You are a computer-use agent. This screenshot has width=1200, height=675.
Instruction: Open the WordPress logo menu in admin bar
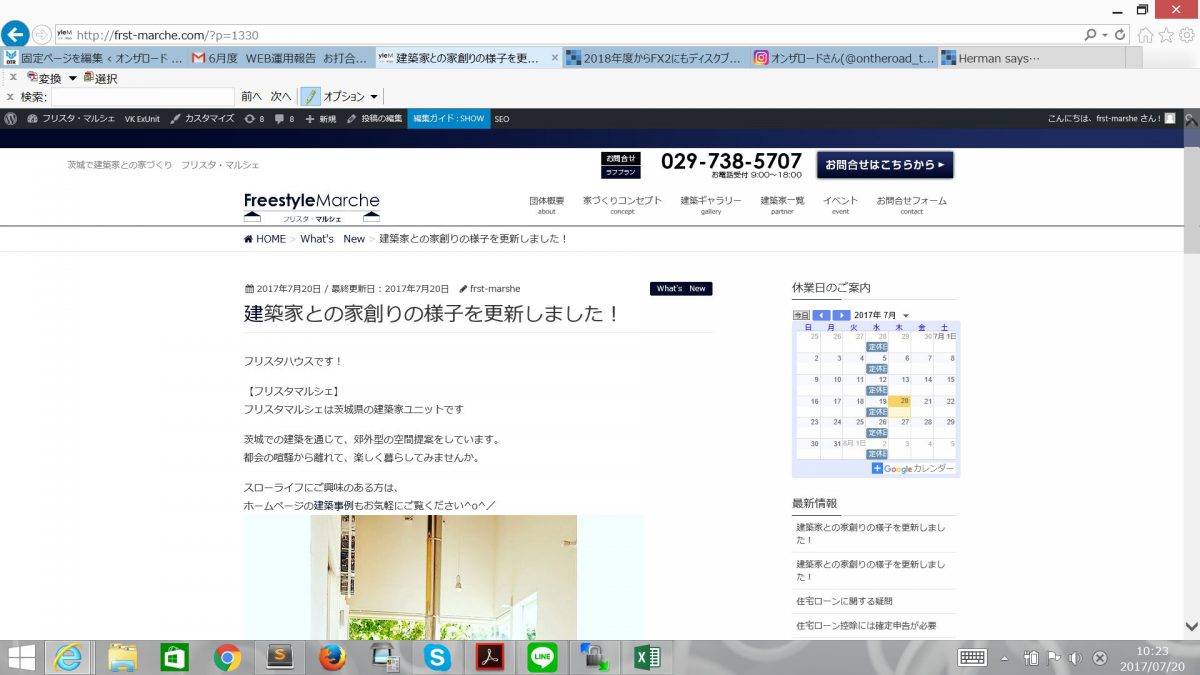click(x=11, y=118)
